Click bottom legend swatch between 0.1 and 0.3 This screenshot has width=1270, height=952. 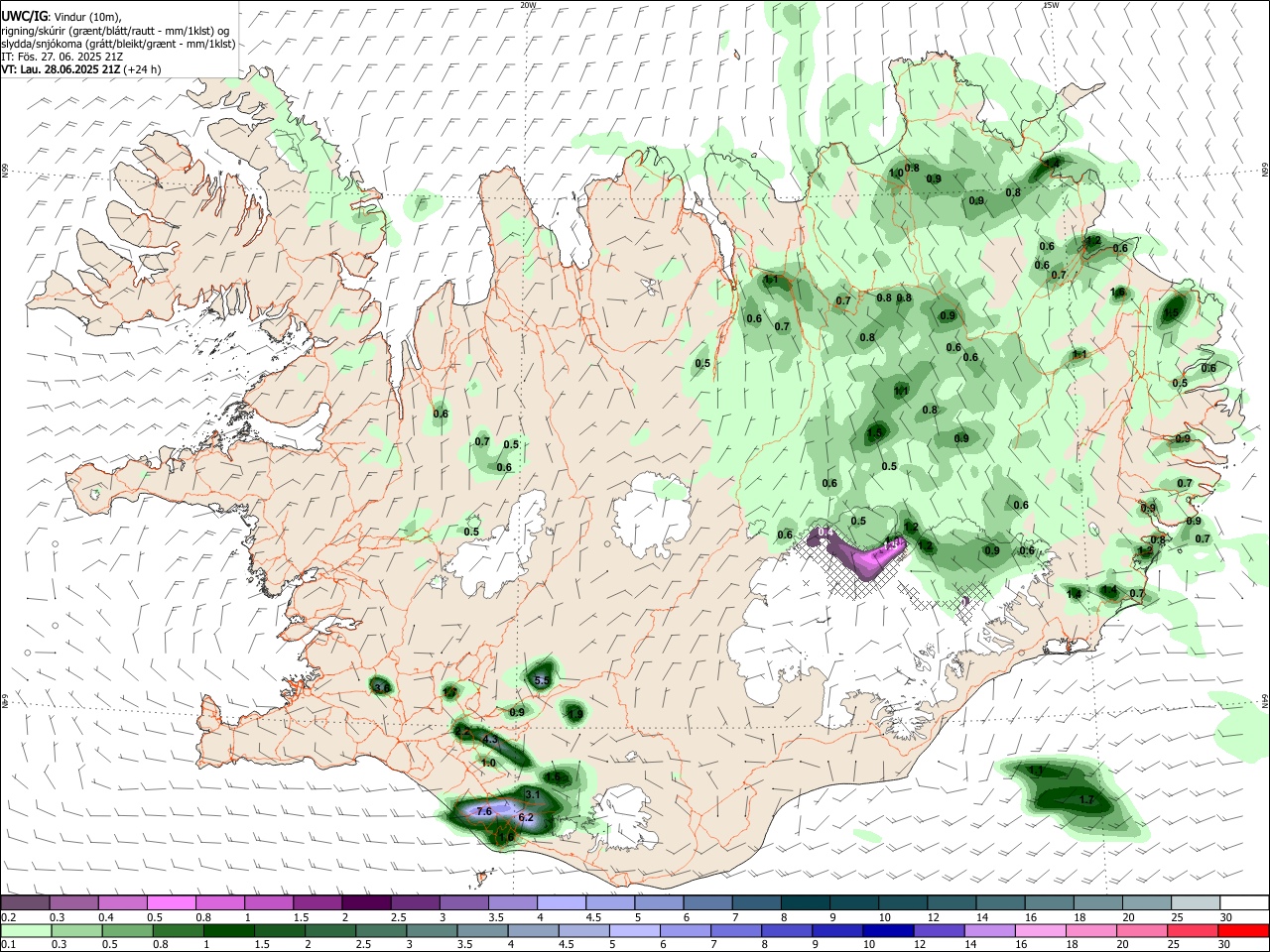(x=26, y=930)
